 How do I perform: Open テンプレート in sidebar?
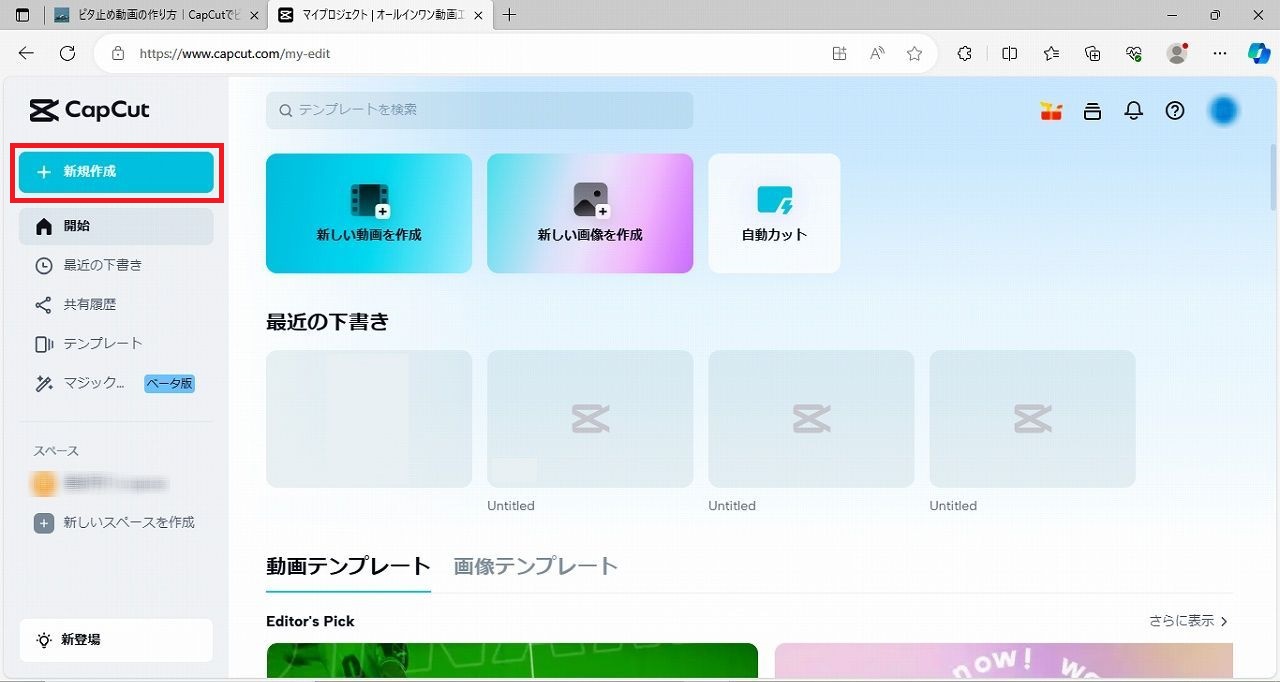[x=102, y=343]
